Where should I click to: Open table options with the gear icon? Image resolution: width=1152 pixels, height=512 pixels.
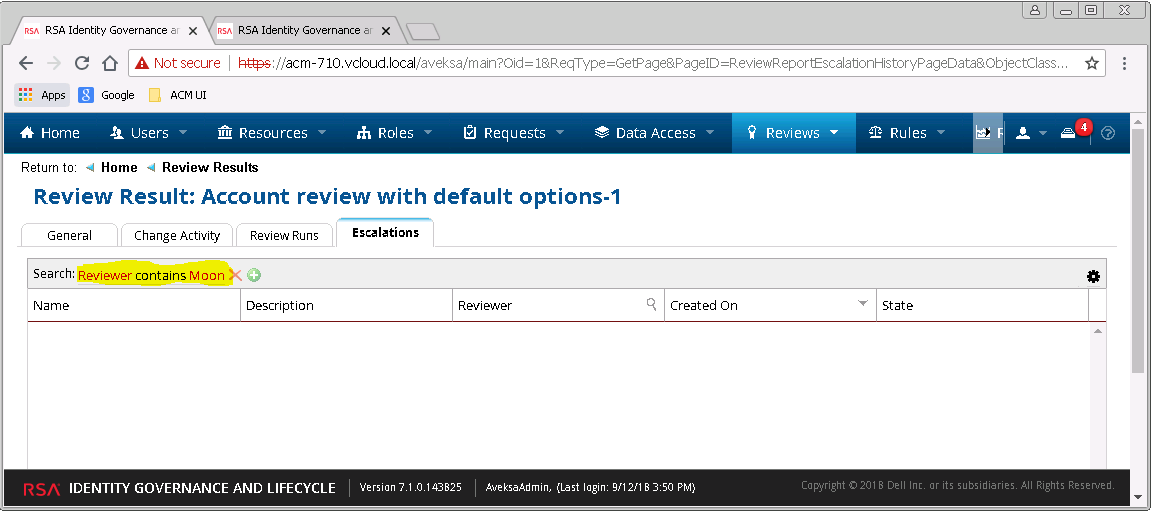[x=1093, y=276]
